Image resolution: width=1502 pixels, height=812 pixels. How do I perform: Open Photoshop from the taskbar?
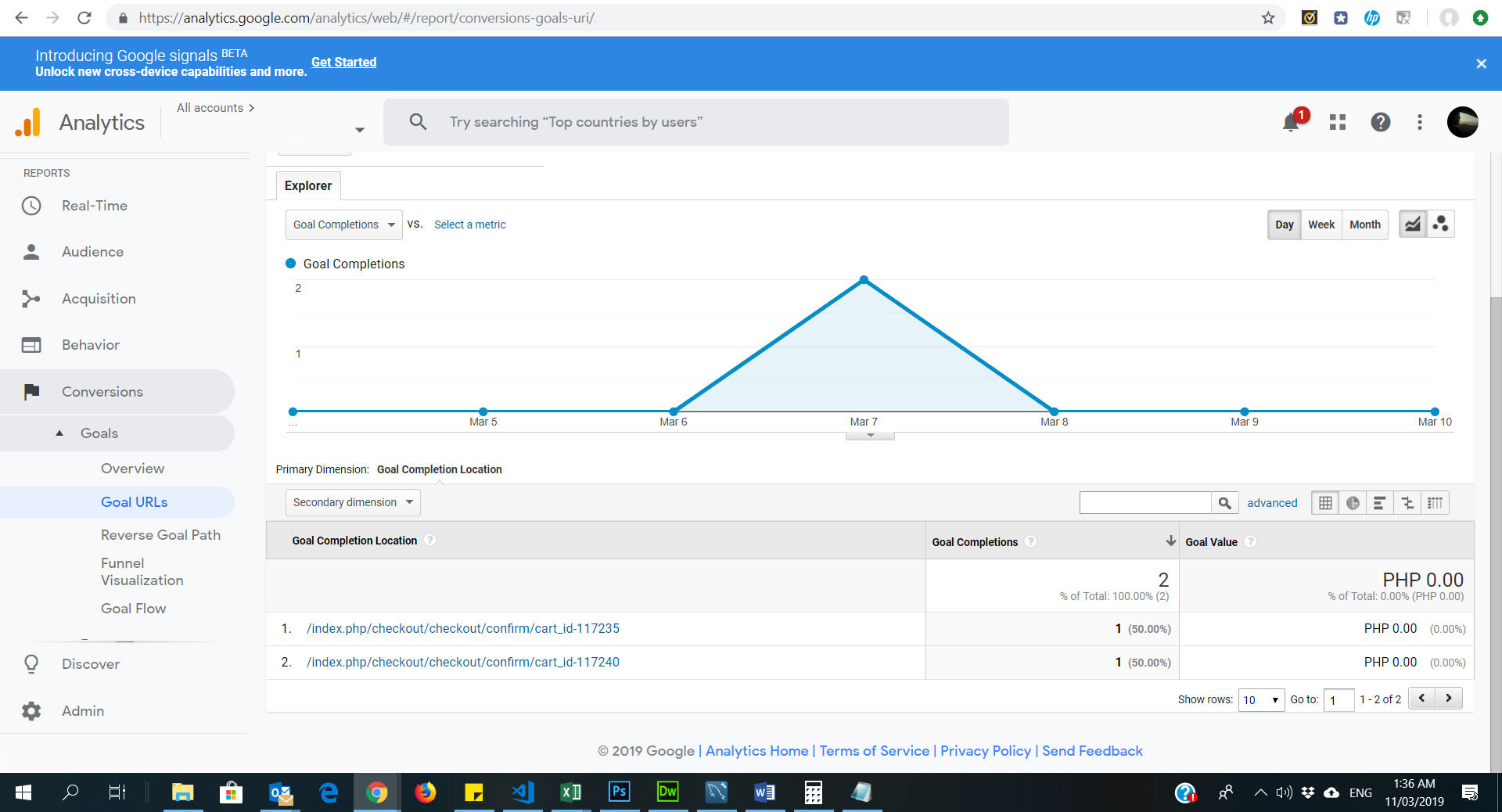tap(619, 792)
